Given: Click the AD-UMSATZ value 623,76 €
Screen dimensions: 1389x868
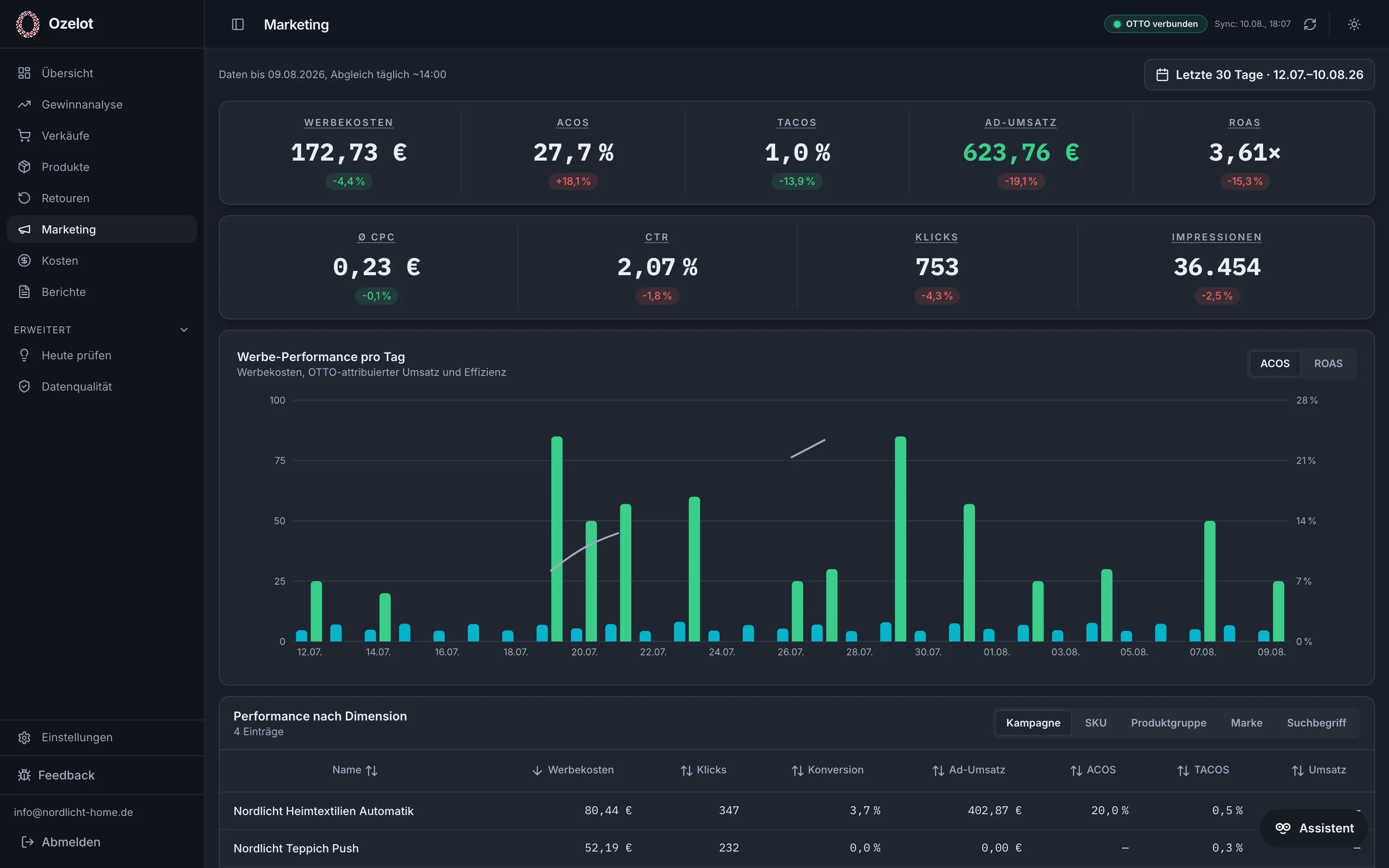Looking at the screenshot, I should (x=1020, y=153).
